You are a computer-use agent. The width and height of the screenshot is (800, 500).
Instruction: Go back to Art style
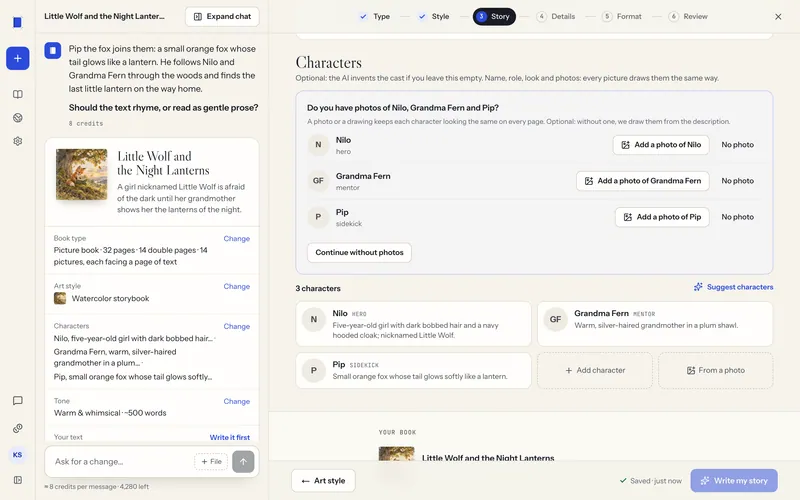(x=323, y=481)
